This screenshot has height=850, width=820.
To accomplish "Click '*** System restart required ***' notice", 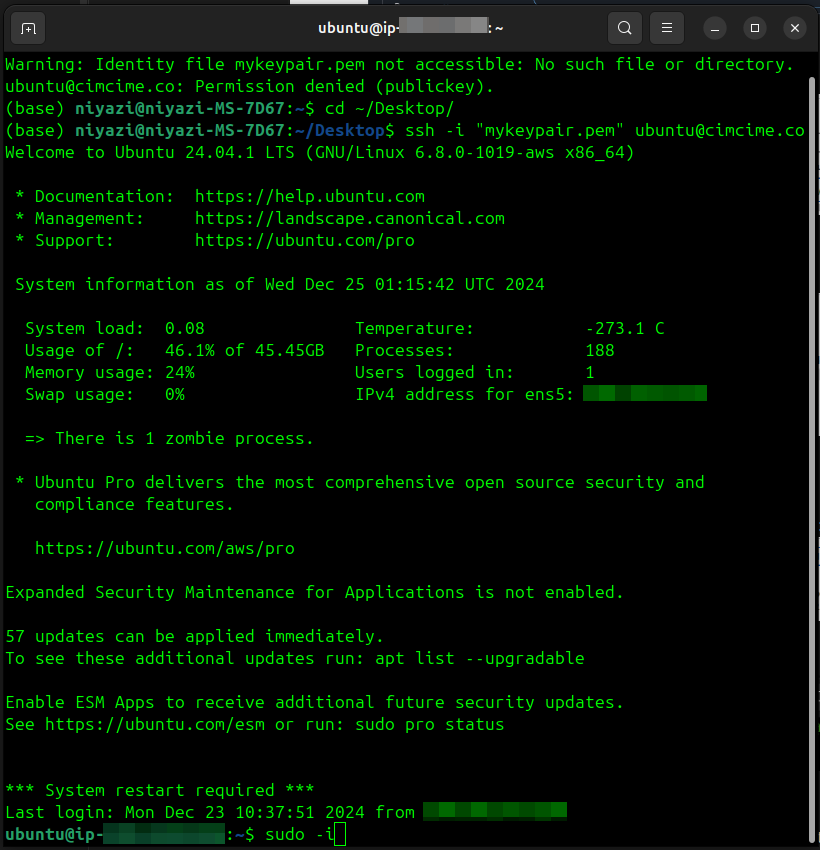I will pos(160,790).
